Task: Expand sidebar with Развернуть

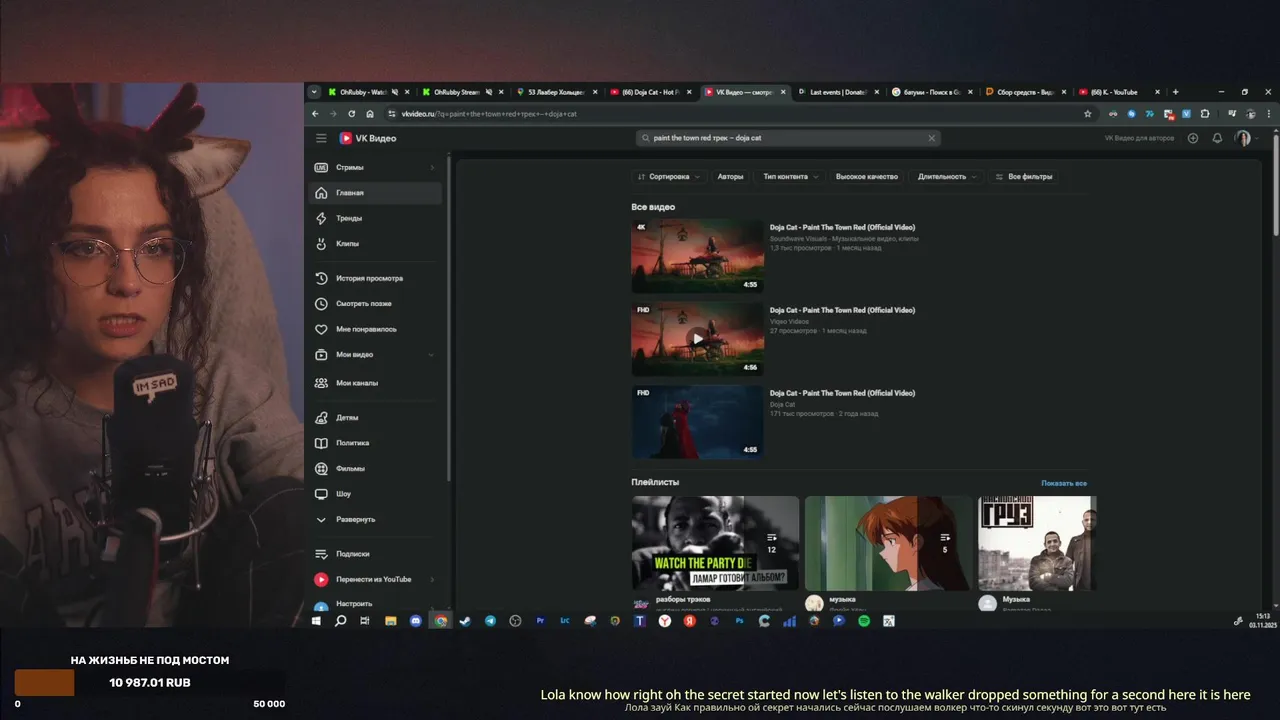Action: pyautogui.click(x=375, y=519)
